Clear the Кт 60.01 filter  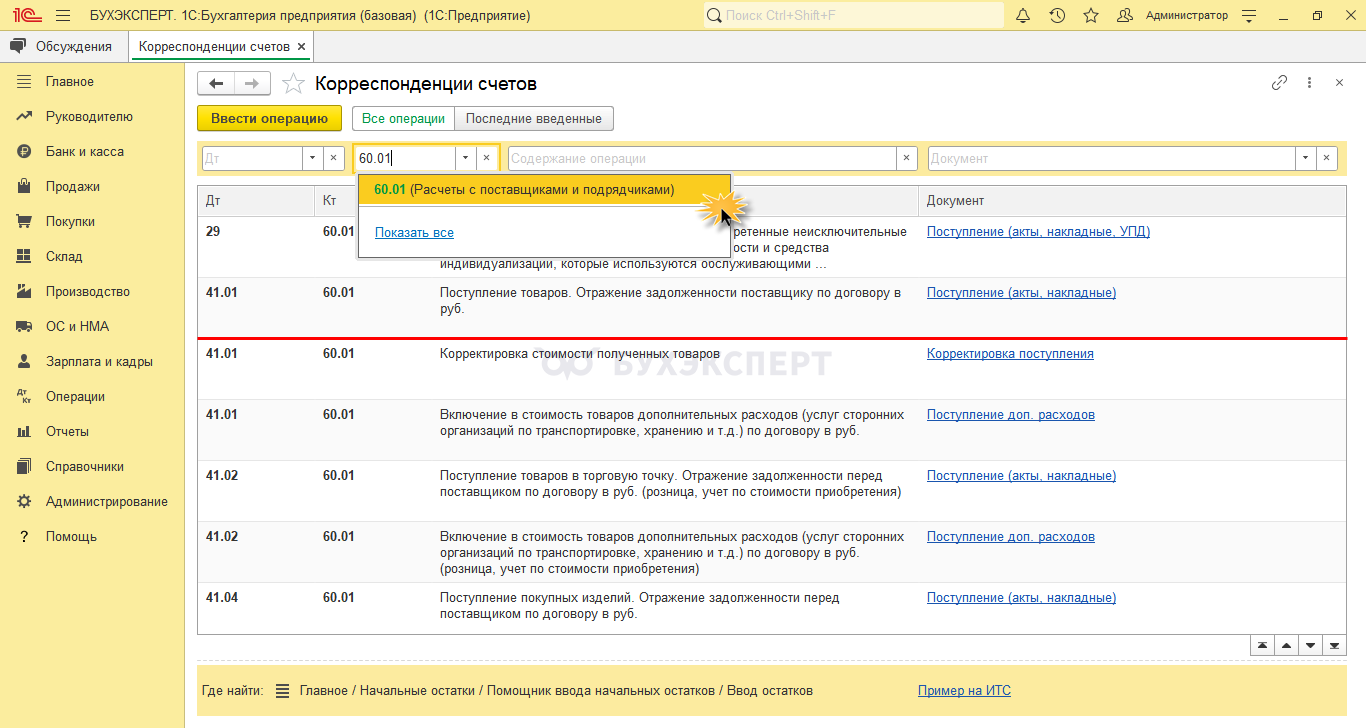click(x=487, y=158)
